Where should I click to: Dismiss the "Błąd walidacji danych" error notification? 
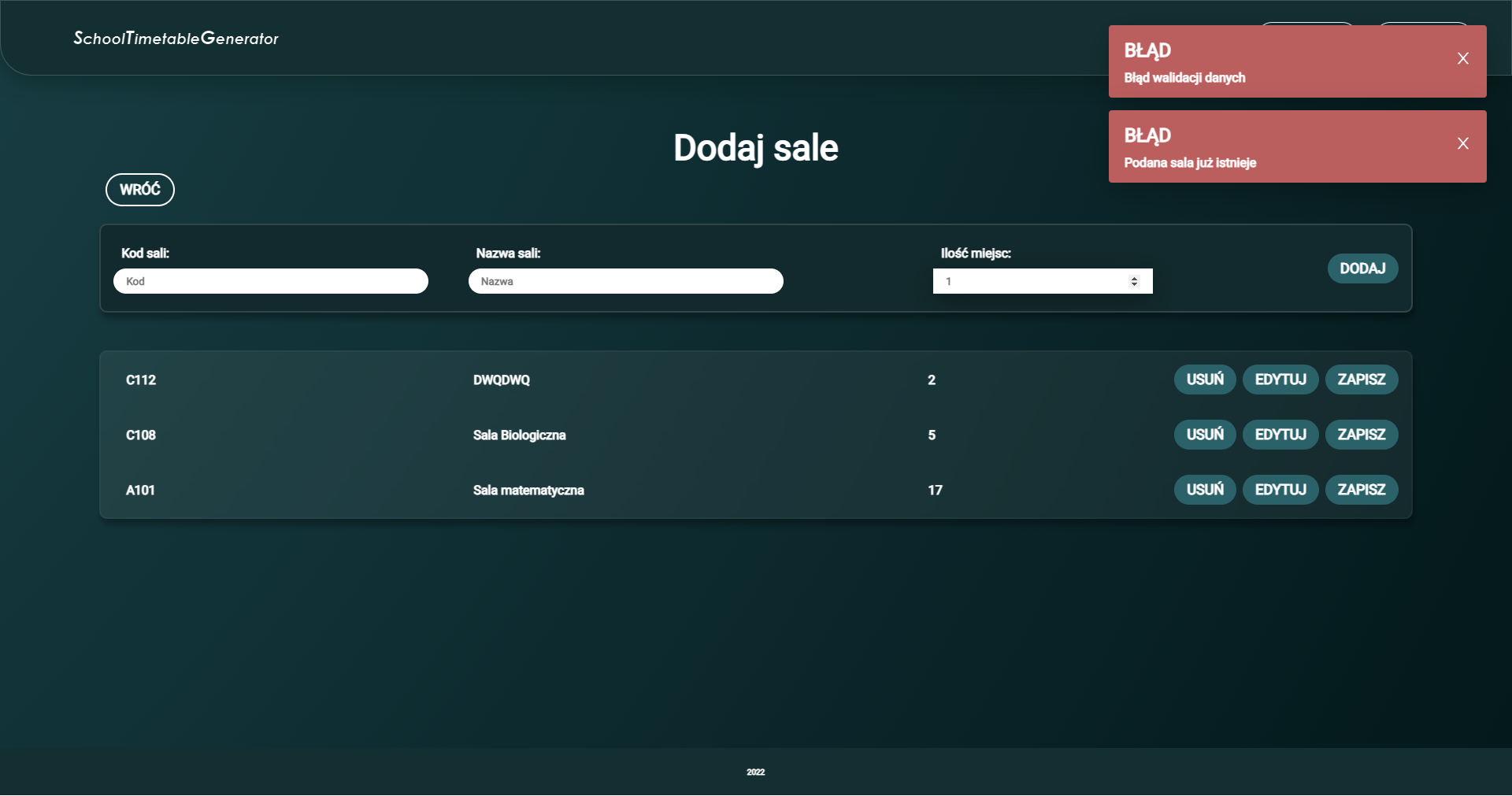[1463, 58]
